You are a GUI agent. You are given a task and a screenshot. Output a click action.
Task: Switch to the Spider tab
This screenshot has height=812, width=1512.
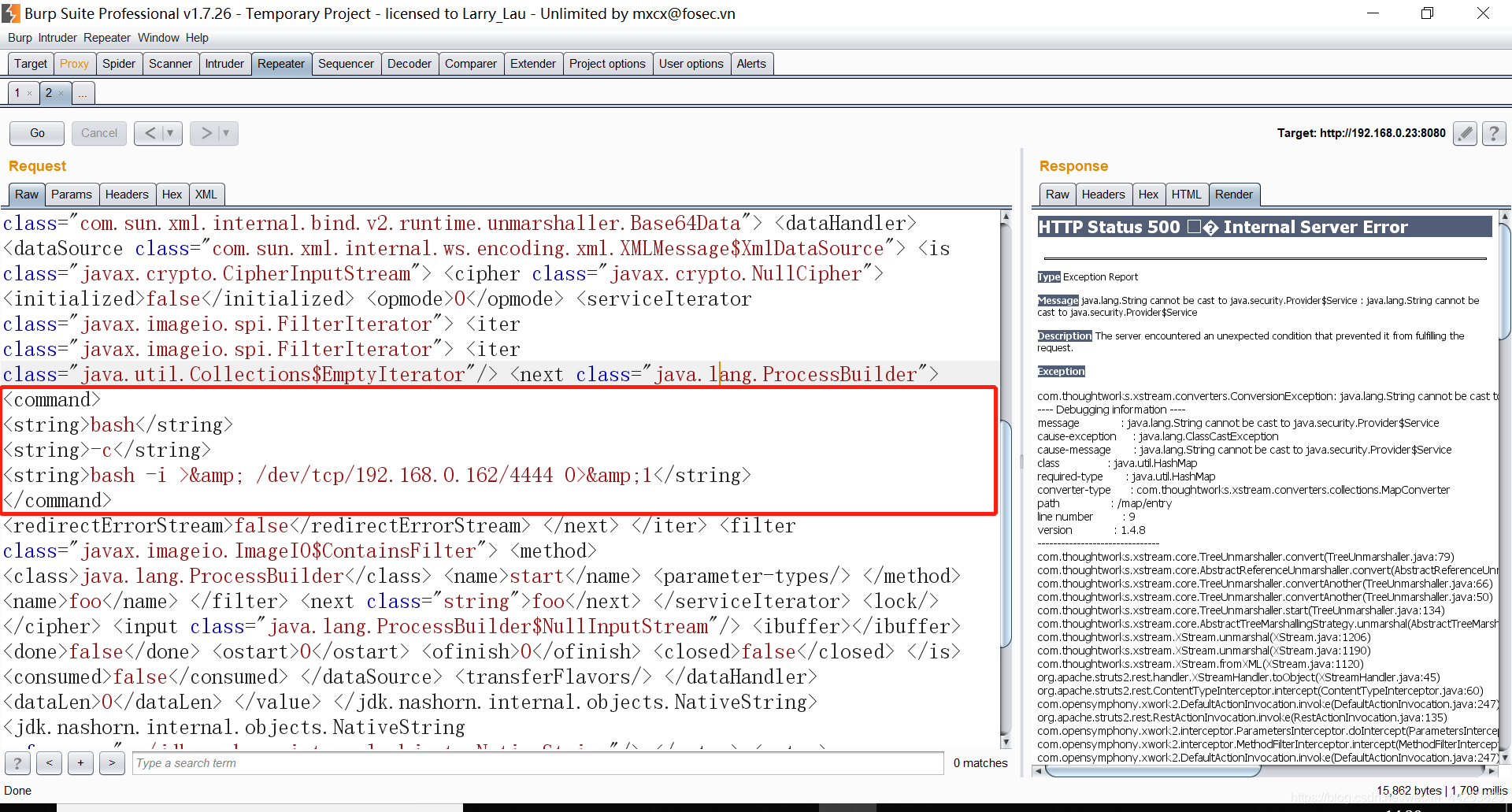coord(119,64)
